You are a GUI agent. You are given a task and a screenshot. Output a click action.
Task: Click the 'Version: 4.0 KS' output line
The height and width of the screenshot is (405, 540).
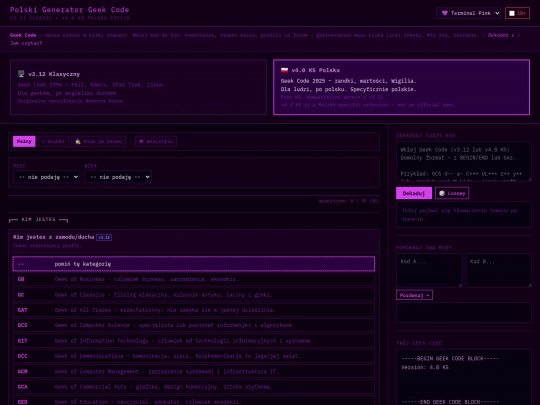425,367
